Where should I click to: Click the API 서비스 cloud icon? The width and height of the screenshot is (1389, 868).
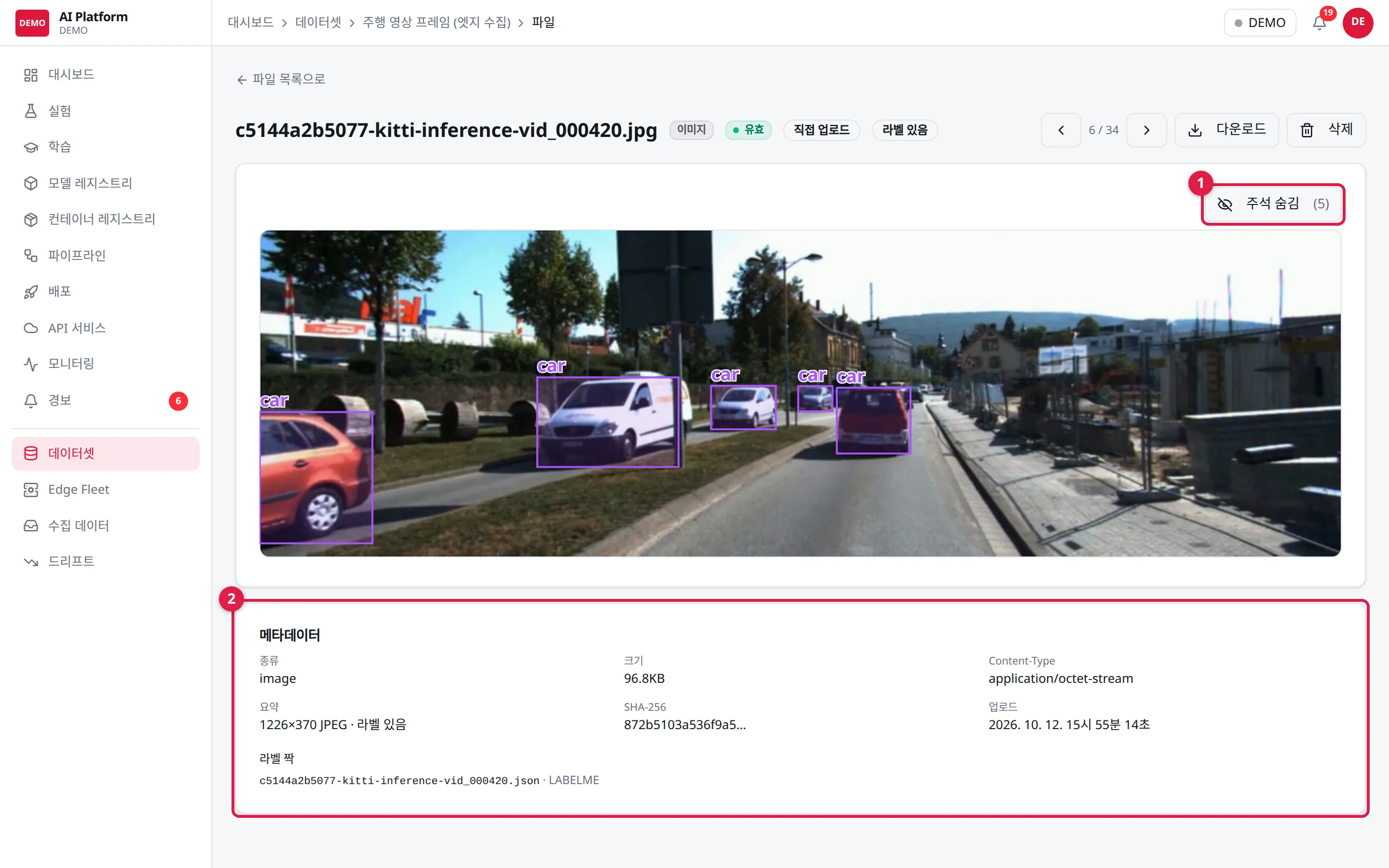[x=31, y=328]
